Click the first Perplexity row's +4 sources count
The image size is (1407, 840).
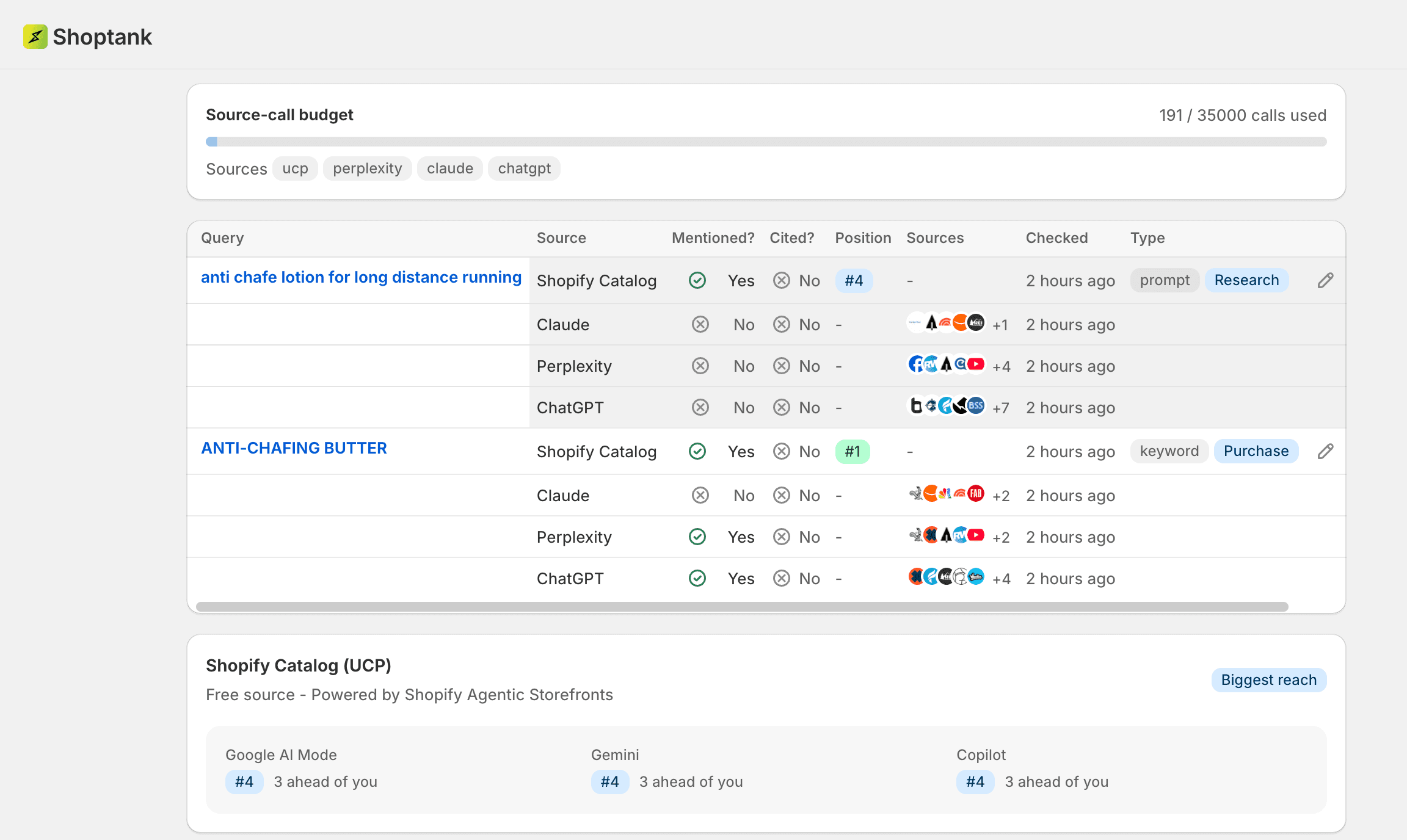pos(1002,366)
